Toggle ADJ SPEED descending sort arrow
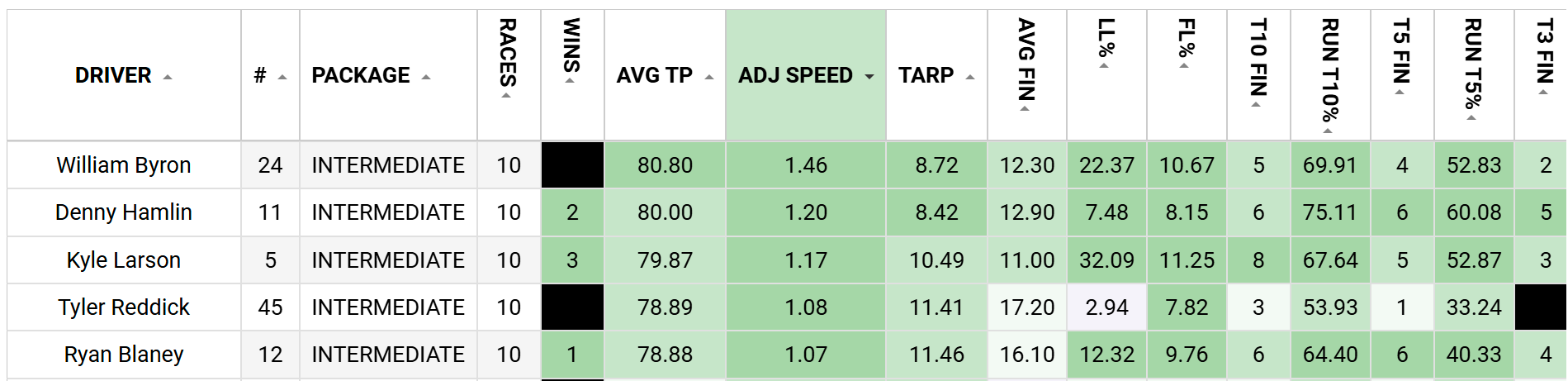This screenshot has width=1568, height=381. pos(869,77)
